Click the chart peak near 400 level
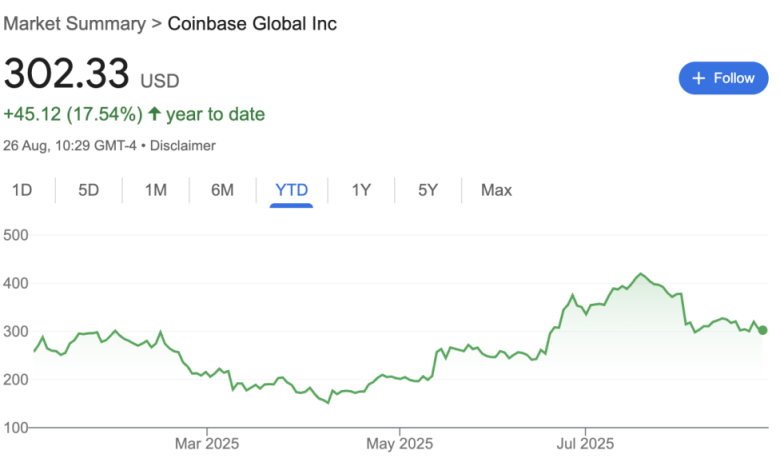Screen dimensions: 780x470 point(640,274)
